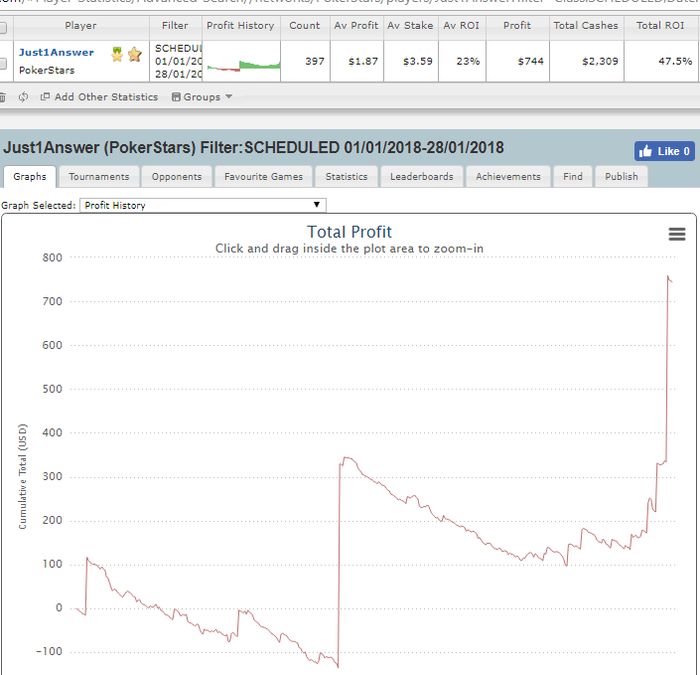700x675 pixels.
Task: Sort by the Av Profit column header
Action: (356, 25)
